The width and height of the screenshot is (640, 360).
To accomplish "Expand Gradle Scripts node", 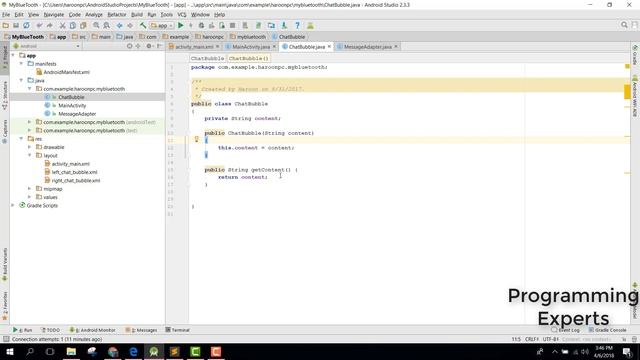I will 13,205.
